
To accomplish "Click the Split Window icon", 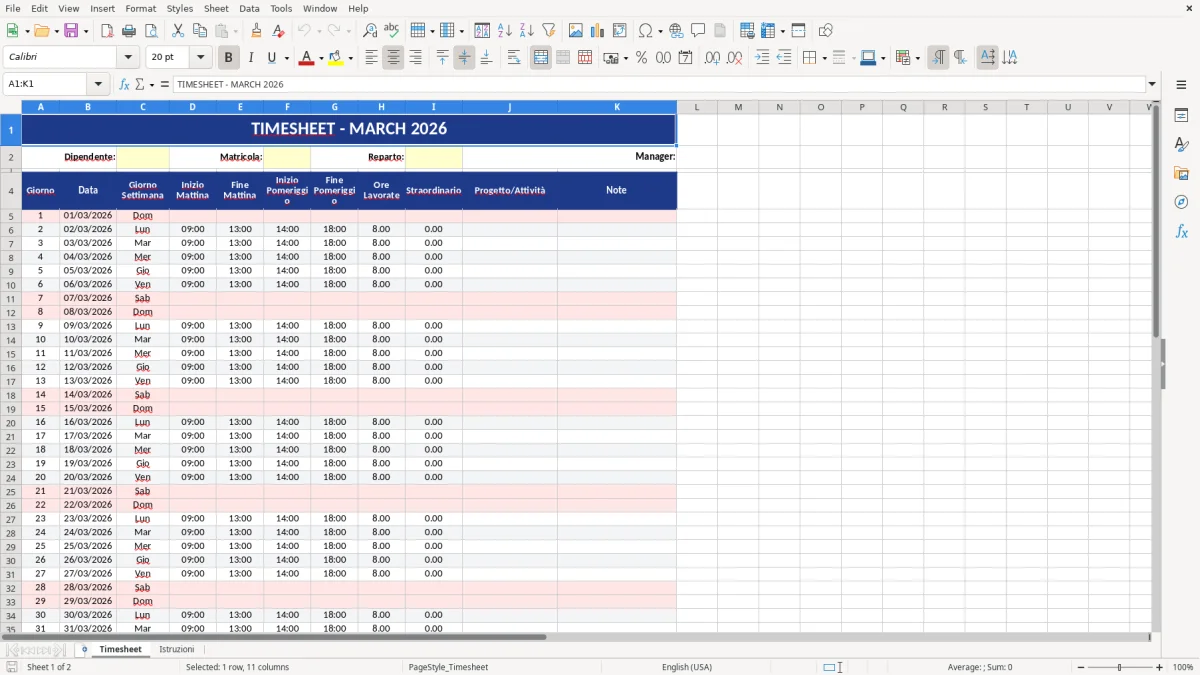I will tap(799, 31).
